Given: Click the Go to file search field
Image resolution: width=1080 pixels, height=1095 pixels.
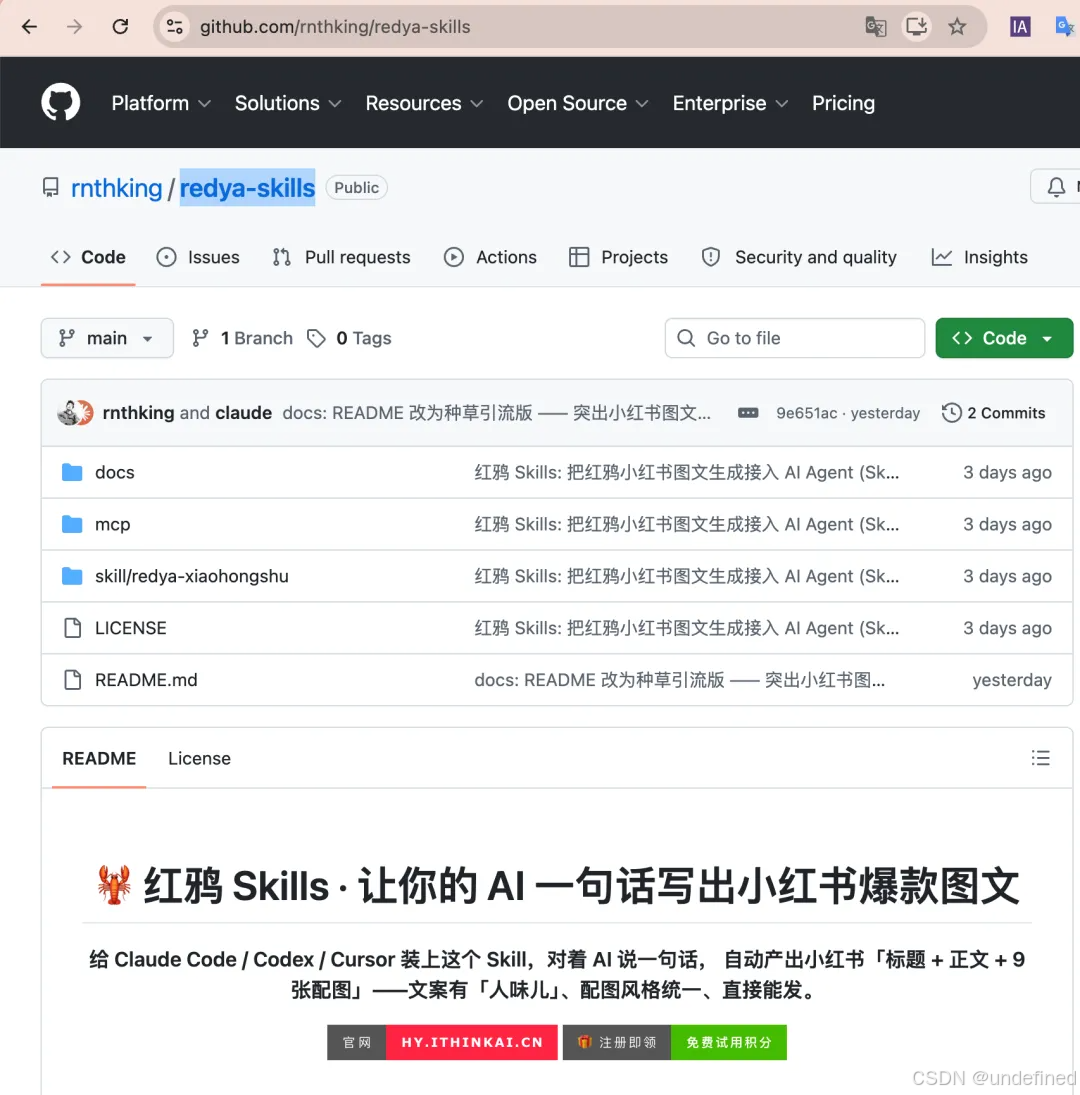Looking at the screenshot, I should (x=794, y=338).
